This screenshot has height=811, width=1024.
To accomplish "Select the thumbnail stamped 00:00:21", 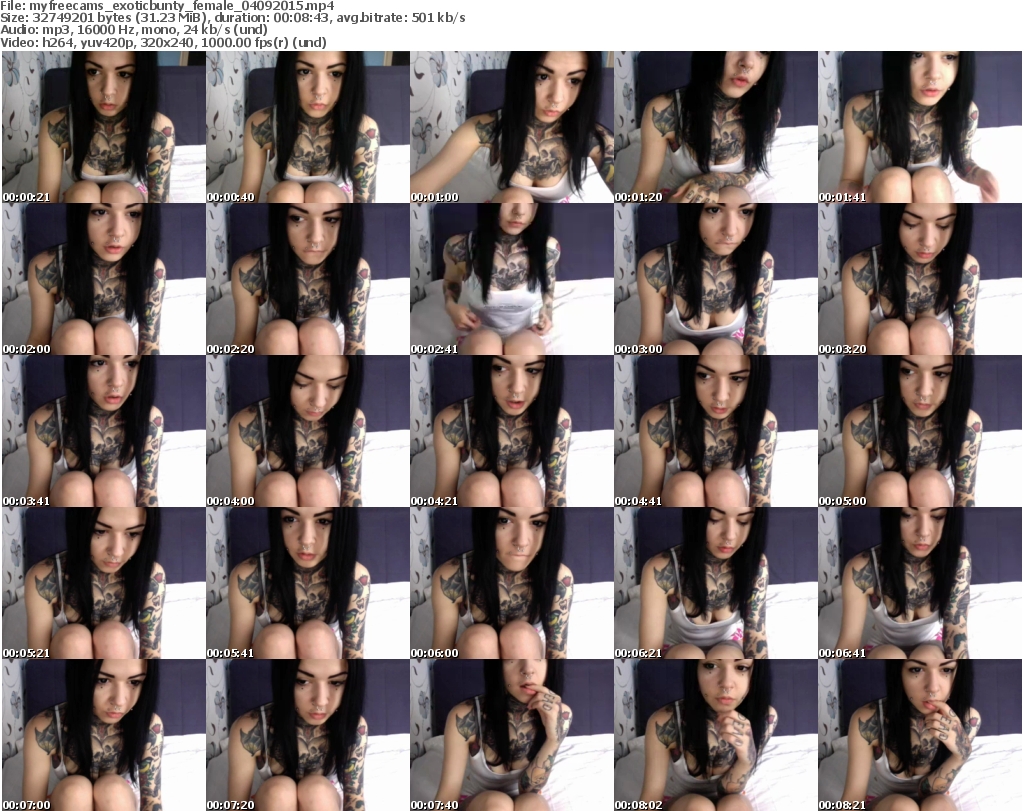I will (x=104, y=127).
